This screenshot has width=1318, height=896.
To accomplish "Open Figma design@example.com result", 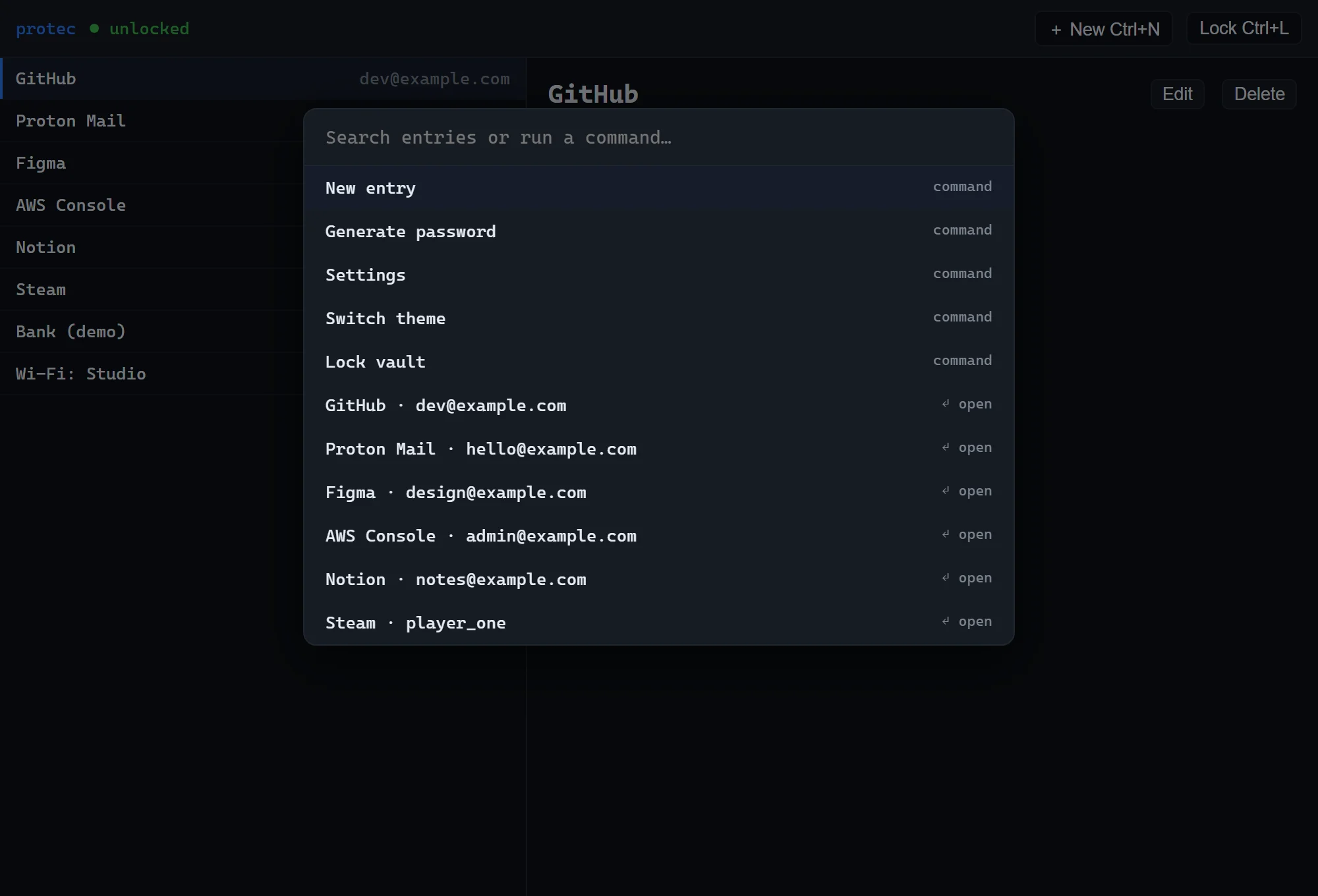I will click(658, 492).
